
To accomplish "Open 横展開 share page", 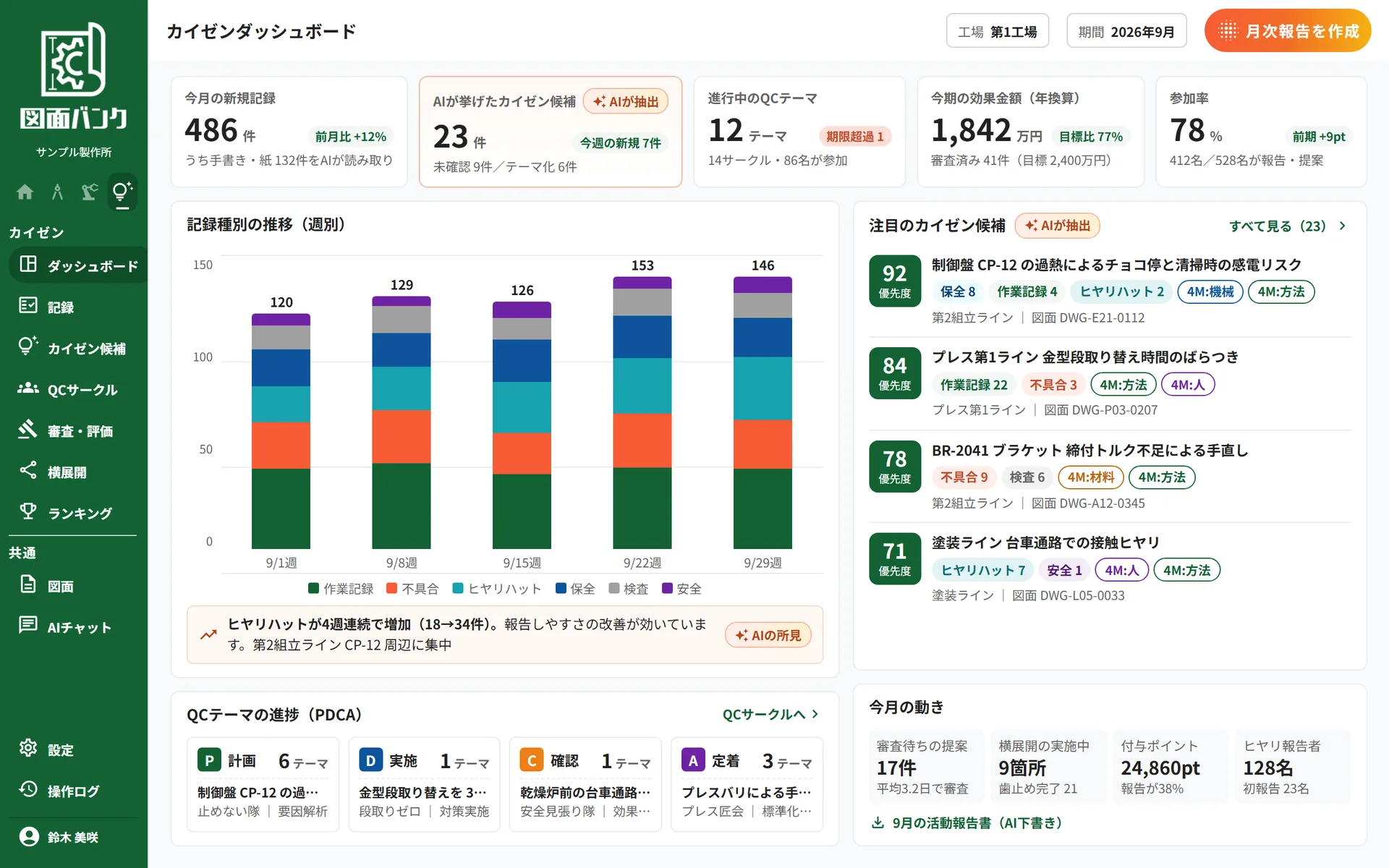I will (74, 472).
